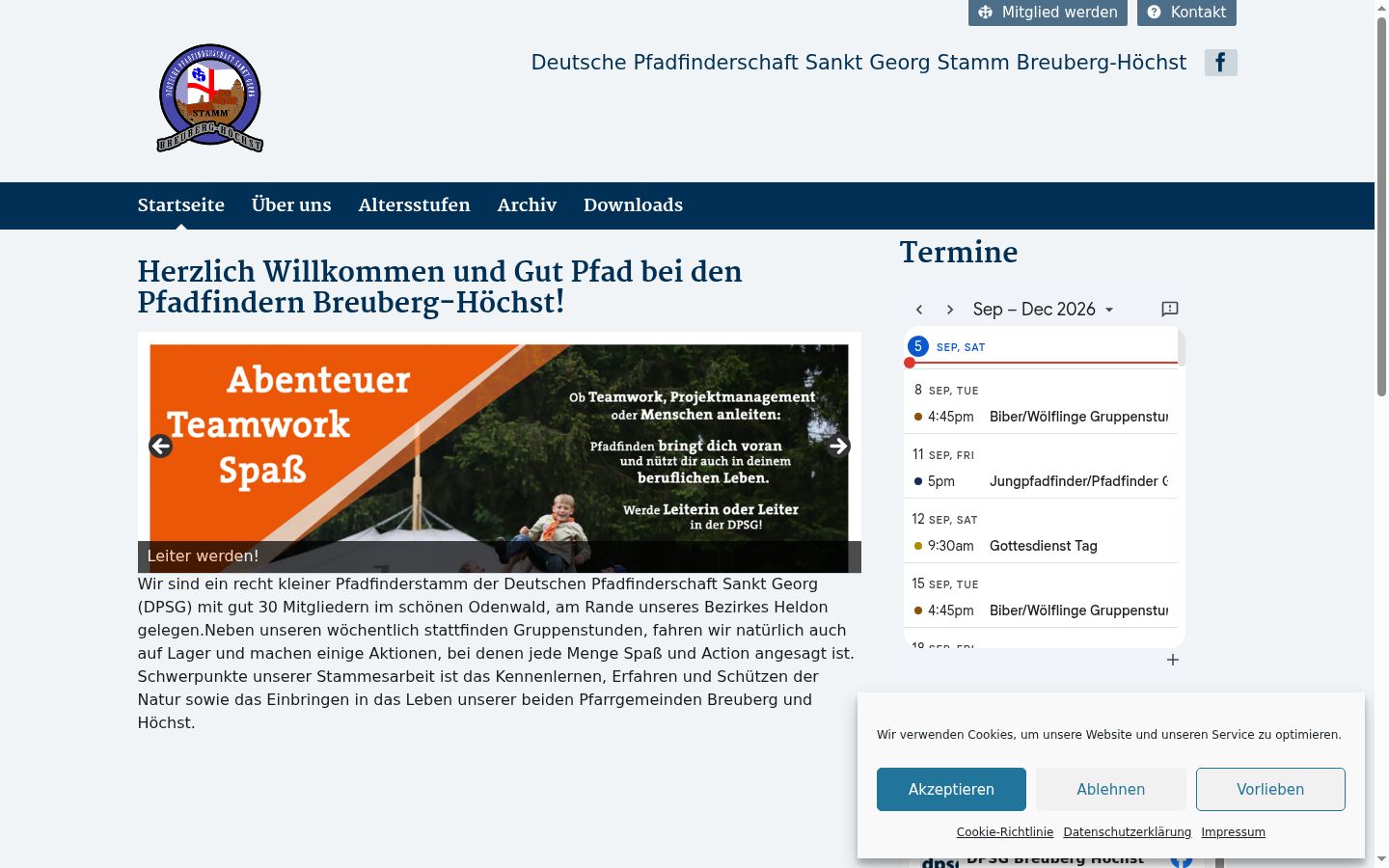
Task: Open the 8 Sep Biber/Wölflinge Gruppenstunde event
Action: [x=1041, y=417]
